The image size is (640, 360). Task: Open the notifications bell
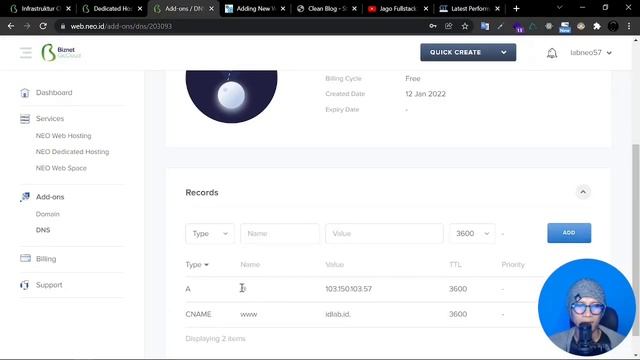(552, 53)
